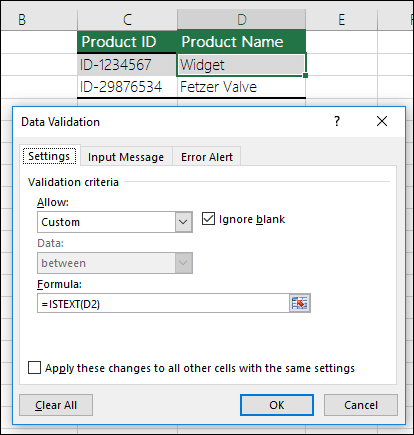Click into the Formula input field

click(x=163, y=303)
